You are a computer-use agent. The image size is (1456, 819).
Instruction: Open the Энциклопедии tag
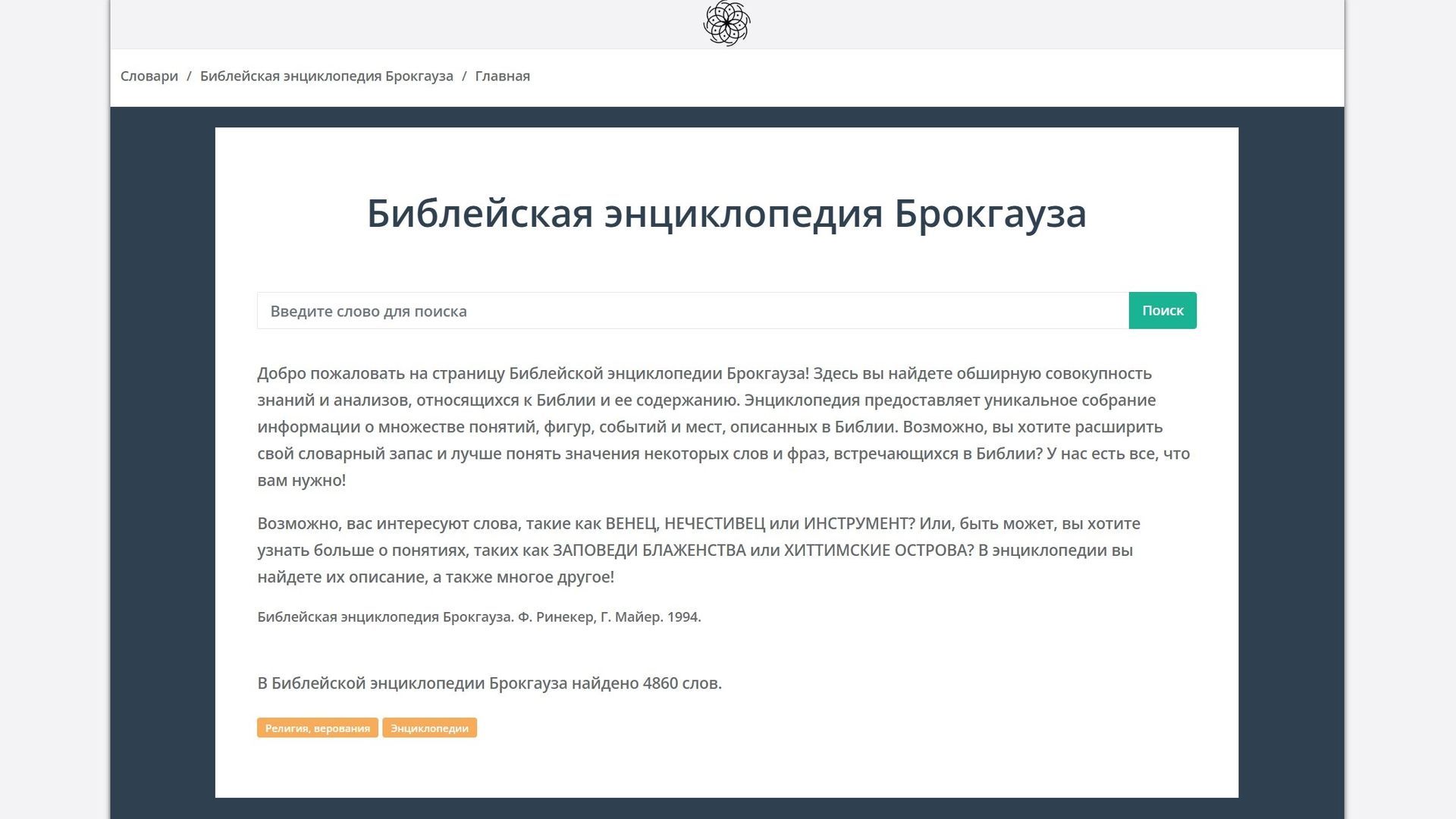pos(429,728)
